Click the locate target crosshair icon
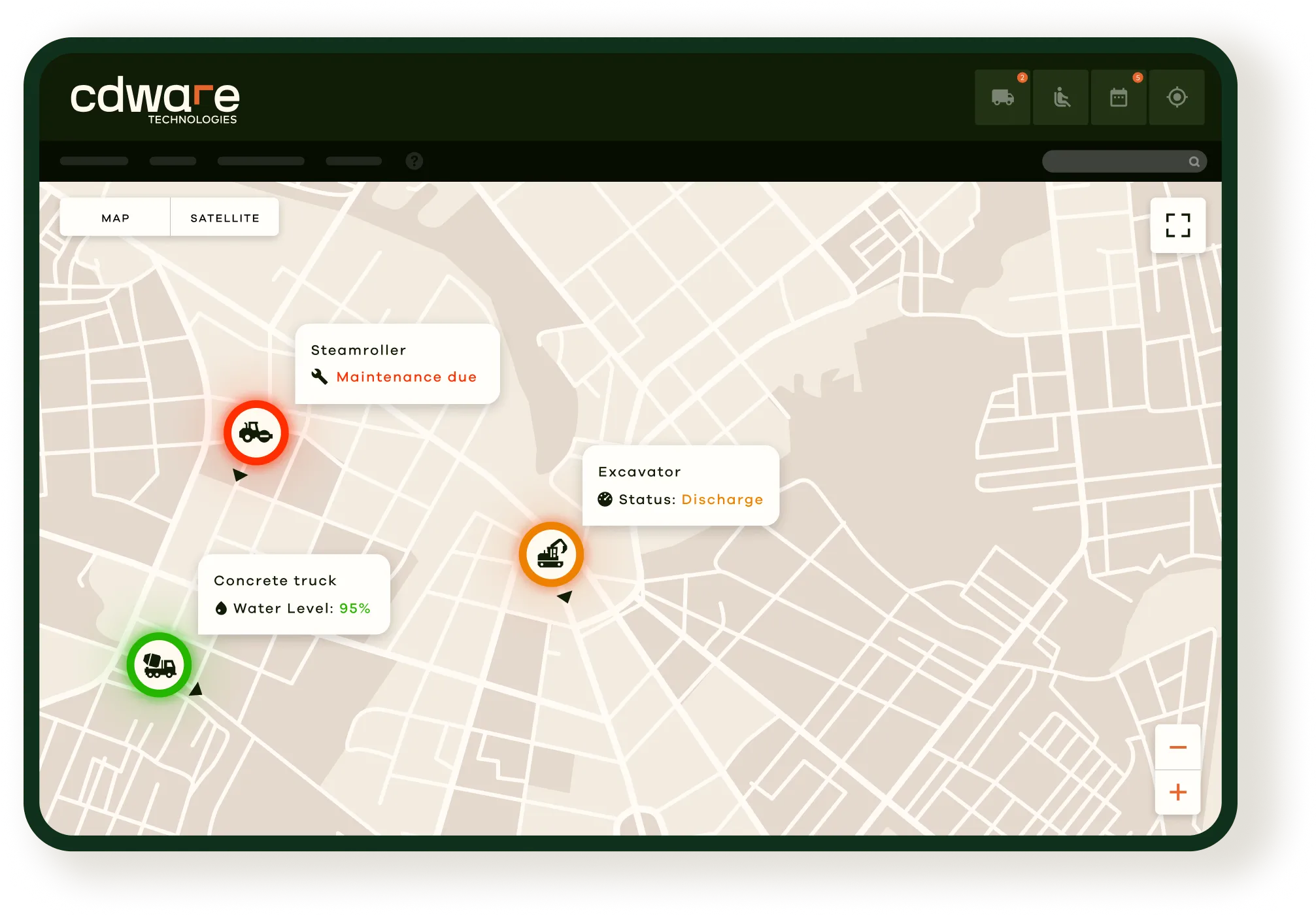The width and height of the screenshot is (1316, 916). click(x=1177, y=97)
